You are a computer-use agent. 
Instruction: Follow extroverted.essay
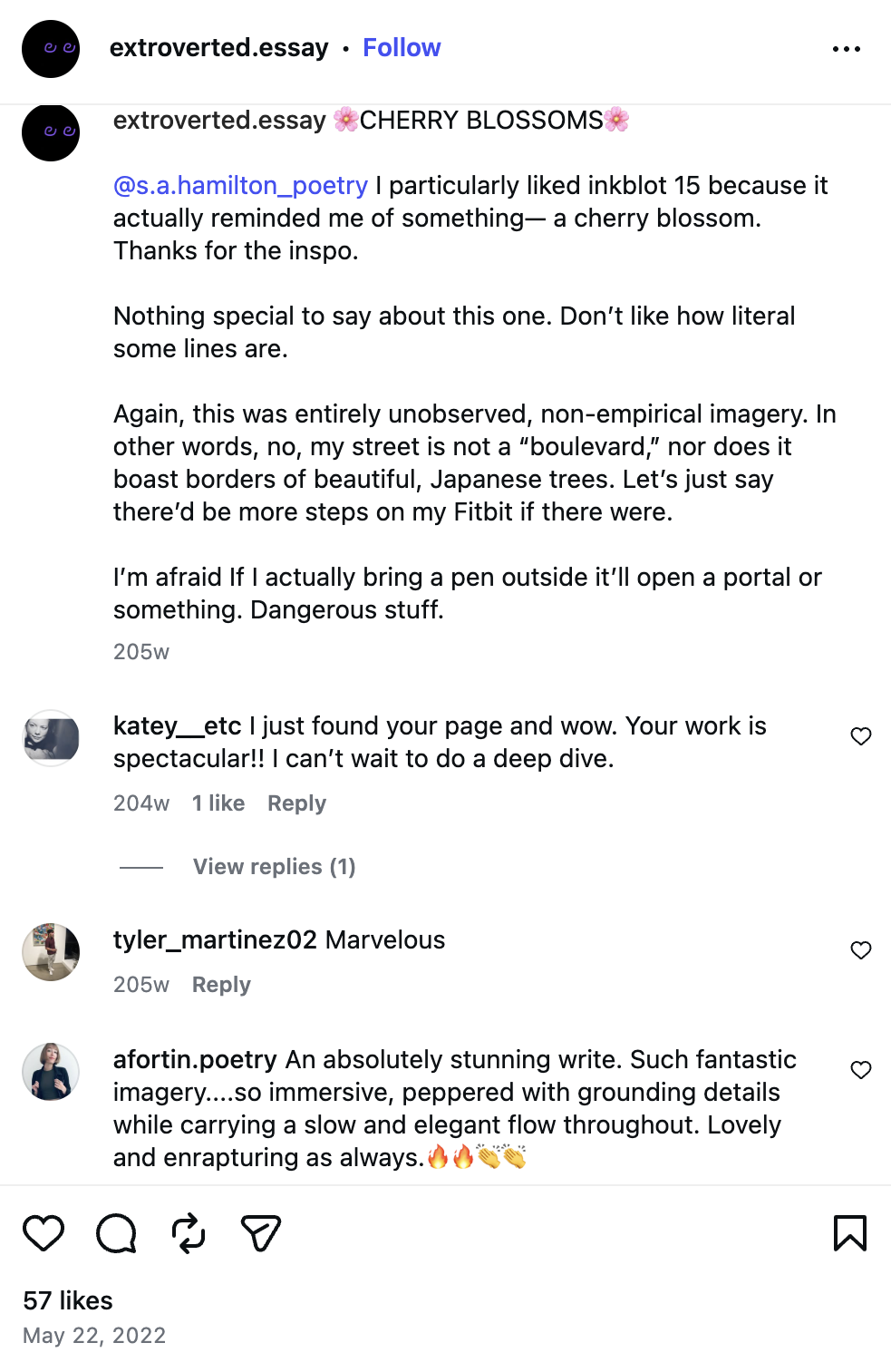(402, 47)
